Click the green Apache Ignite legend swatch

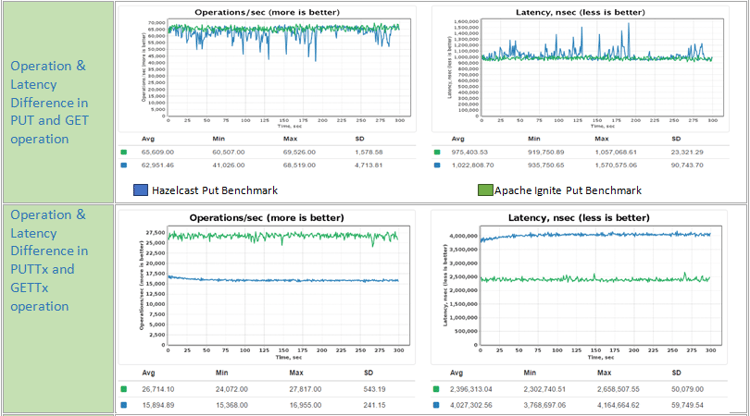pos(485,190)
